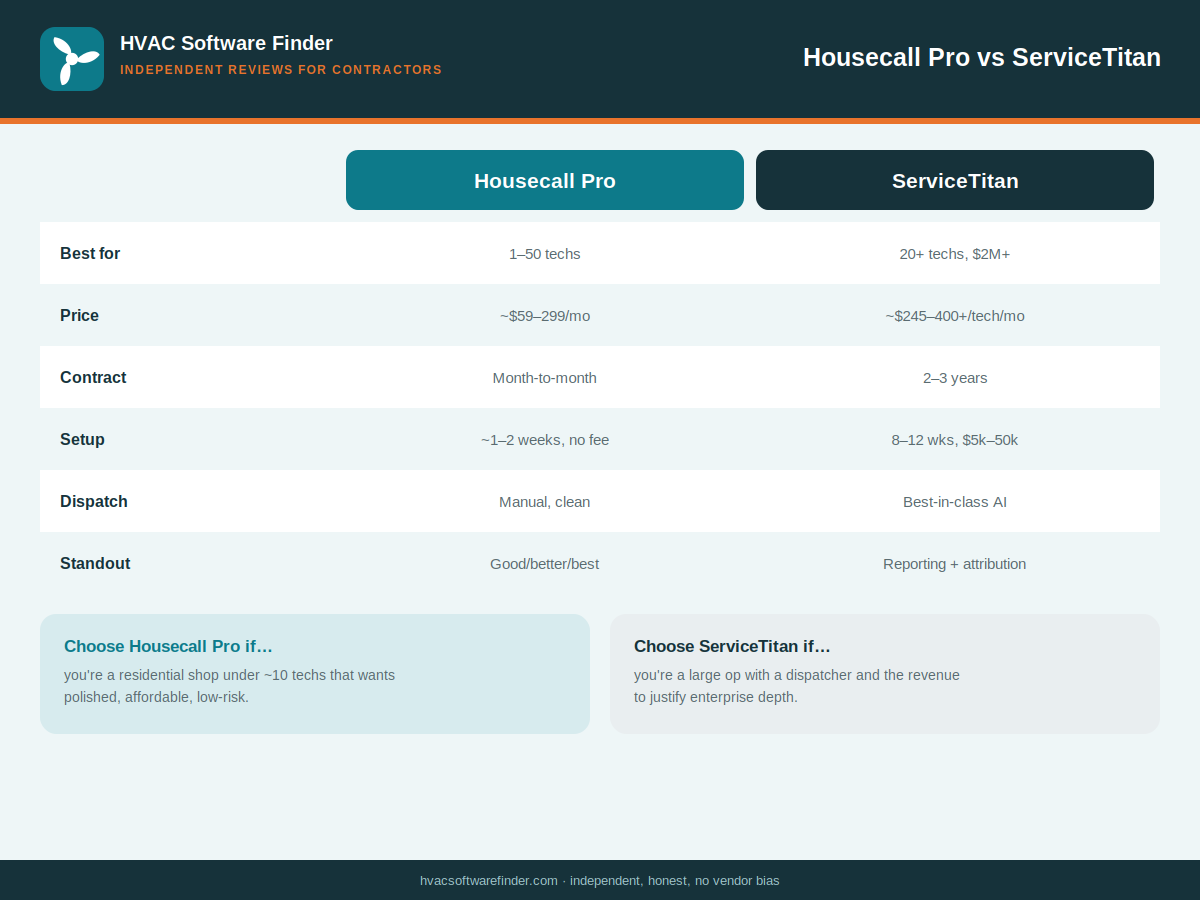The width and height of the screenshot is (1200, 900).
Task: Click the 2–3 years contract cell
Action: coord(955,378)
